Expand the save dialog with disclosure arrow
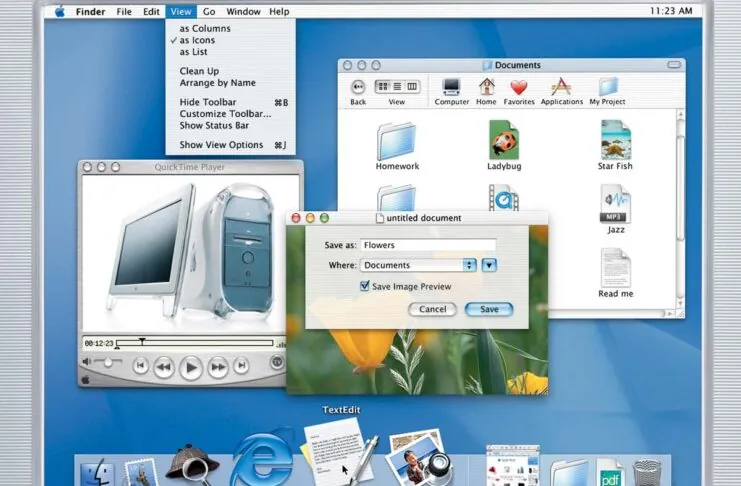This screenshot has width=741, height=486. point(489,265)
